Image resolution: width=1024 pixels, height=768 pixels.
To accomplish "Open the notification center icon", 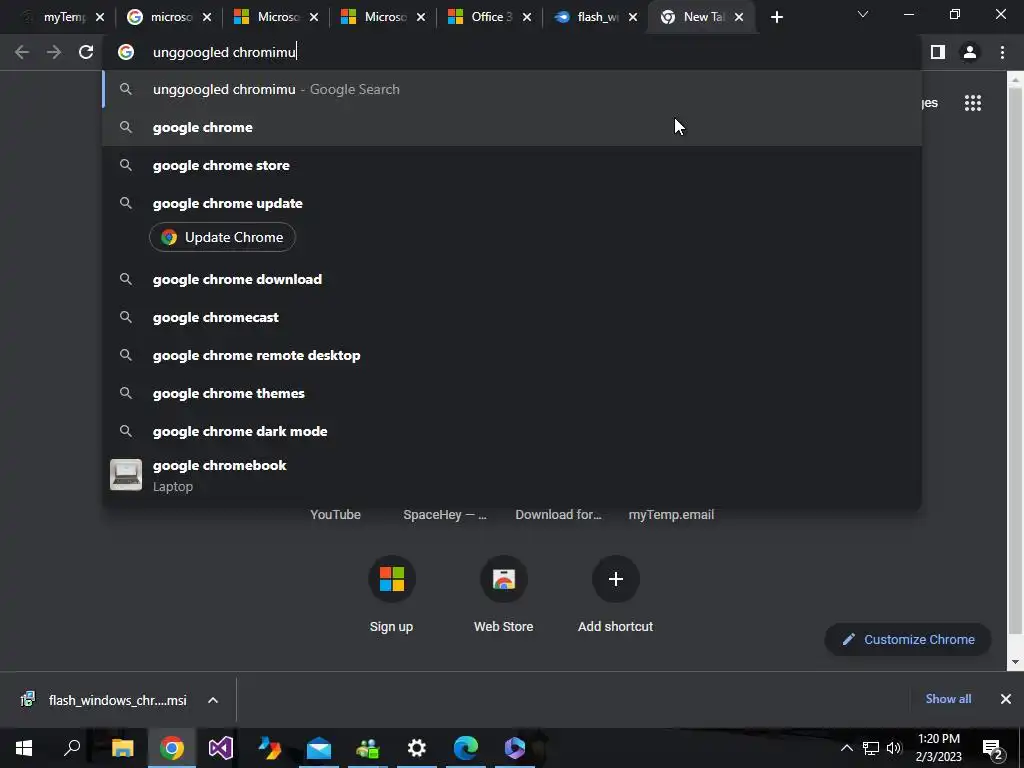I will (993, 748).
